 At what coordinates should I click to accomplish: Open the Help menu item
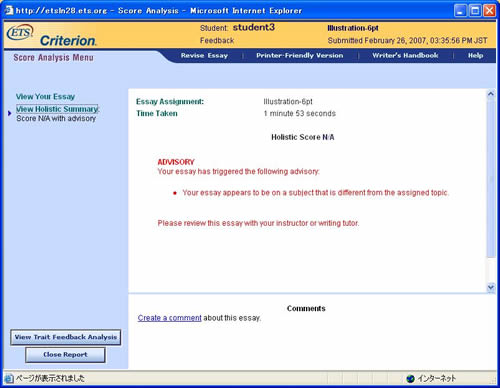pos(475,56)
